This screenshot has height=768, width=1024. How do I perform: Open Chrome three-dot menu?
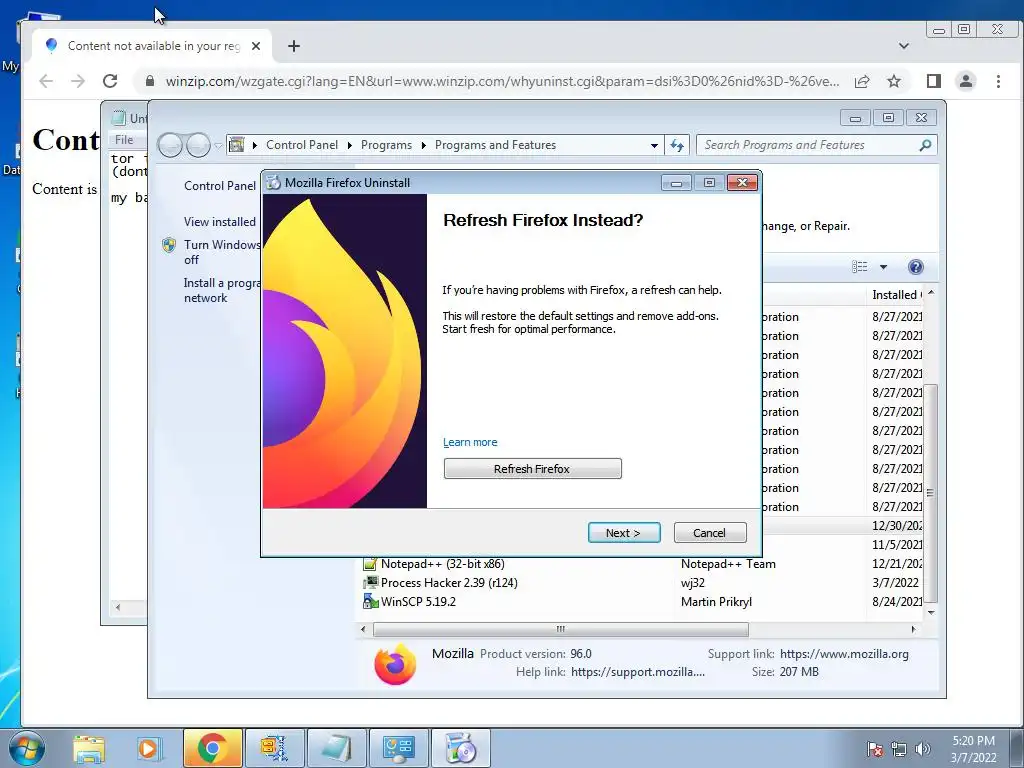[998, 81]
